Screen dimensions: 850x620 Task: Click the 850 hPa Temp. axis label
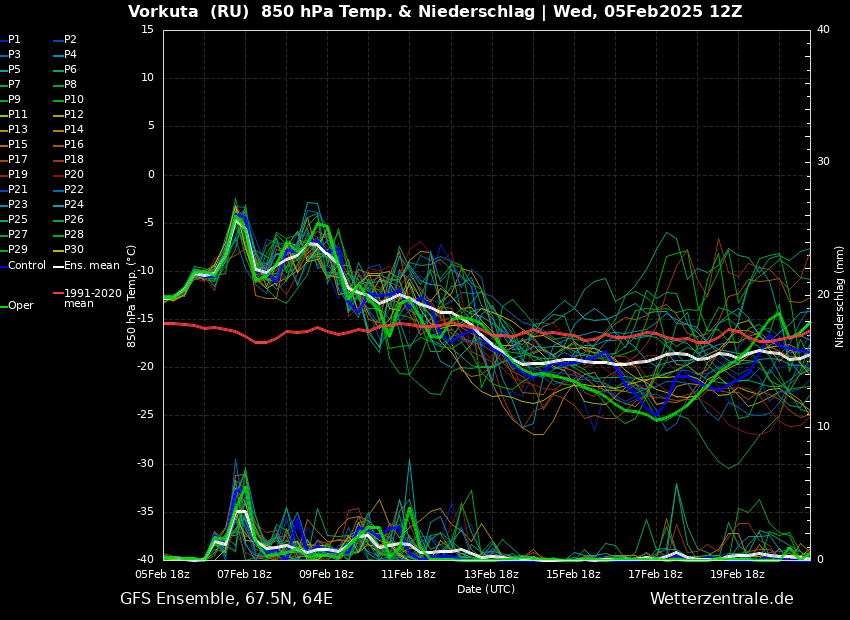click(x=131, y=296)
